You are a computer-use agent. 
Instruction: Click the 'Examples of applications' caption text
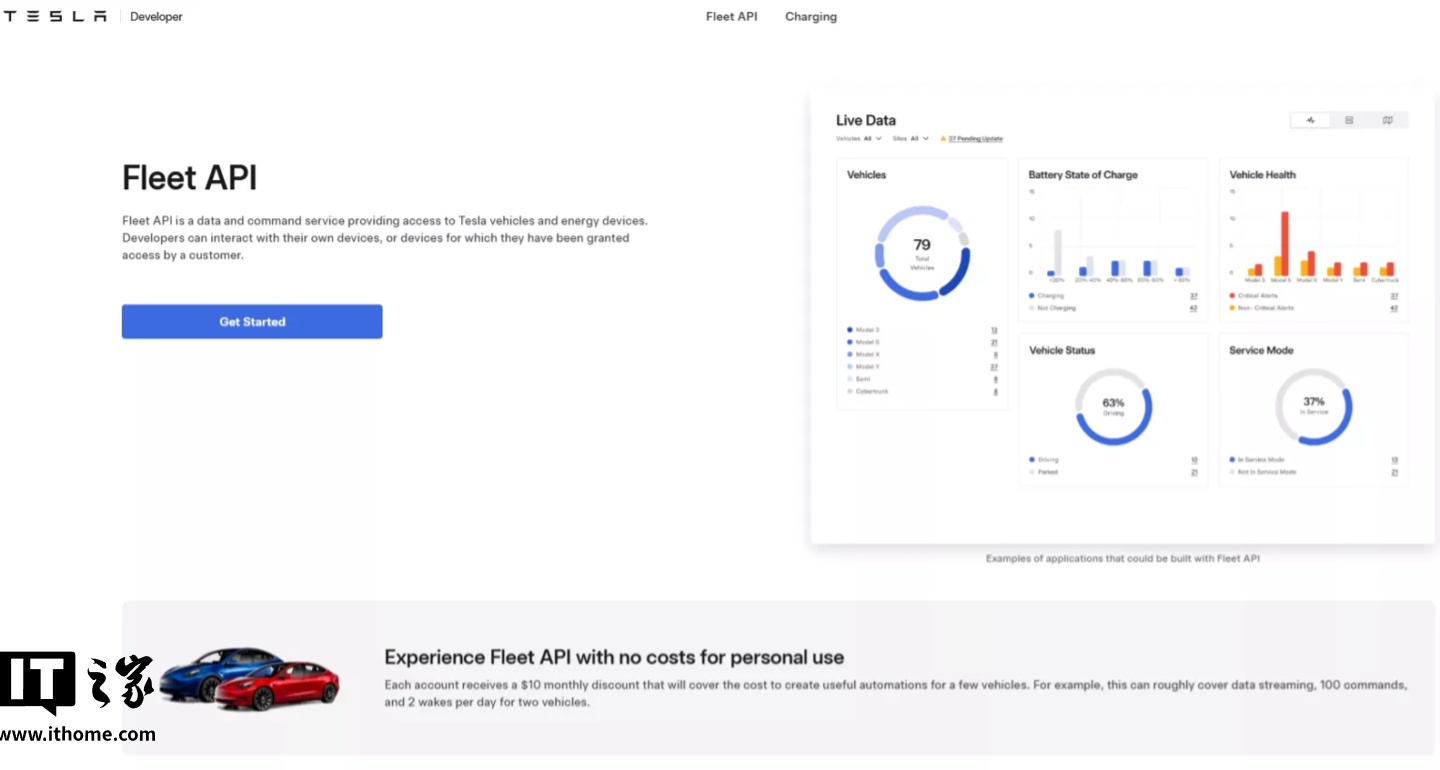[x=1123, y=559]
